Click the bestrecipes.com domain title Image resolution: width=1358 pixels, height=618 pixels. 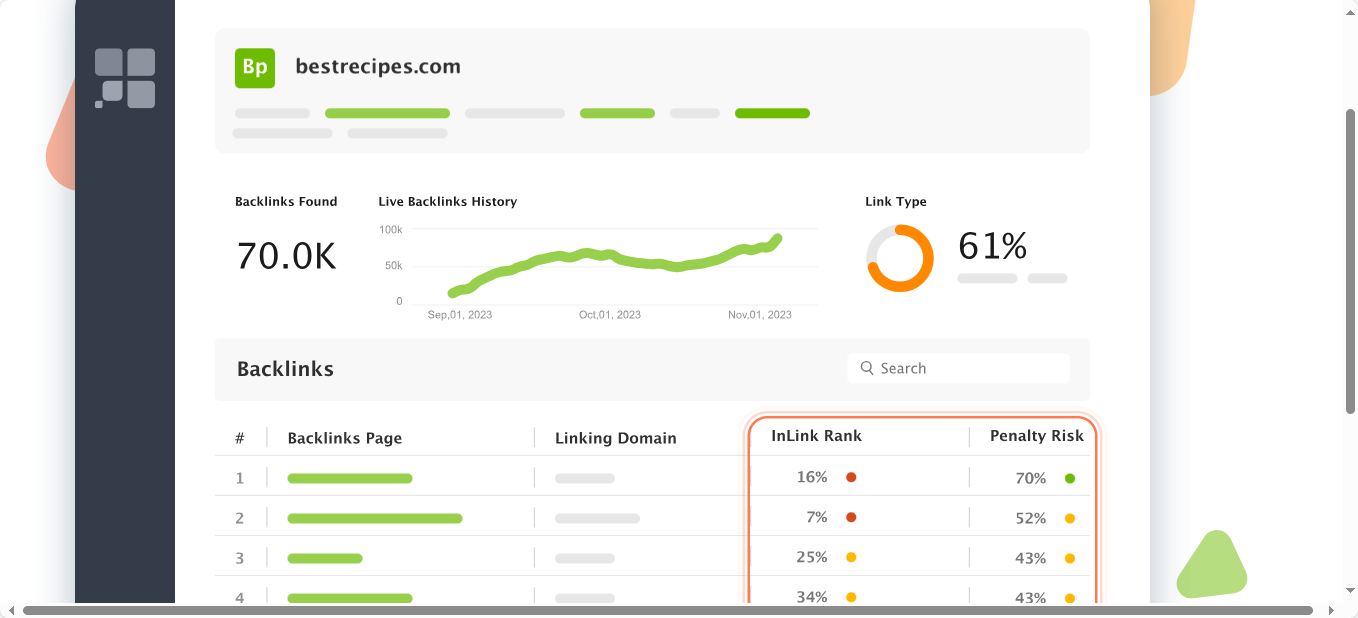[378, 67]
